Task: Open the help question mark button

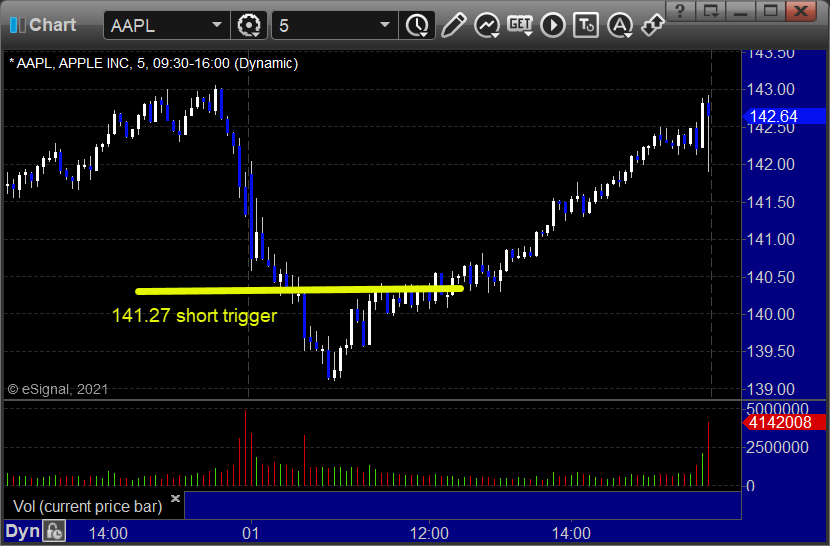Action: click(x=680, y=11)
